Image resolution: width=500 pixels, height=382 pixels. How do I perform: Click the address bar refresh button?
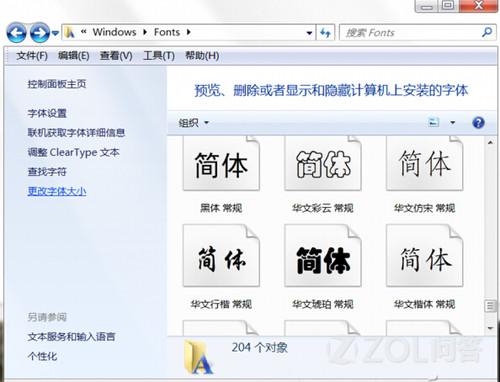[x=325, y=33]
